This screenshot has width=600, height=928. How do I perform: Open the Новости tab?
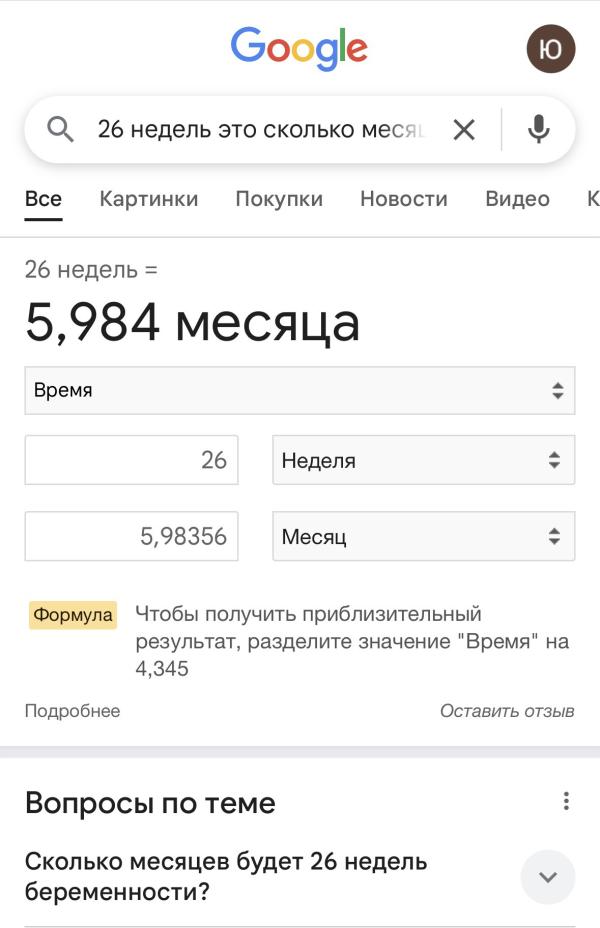click(x=404, y=199)
